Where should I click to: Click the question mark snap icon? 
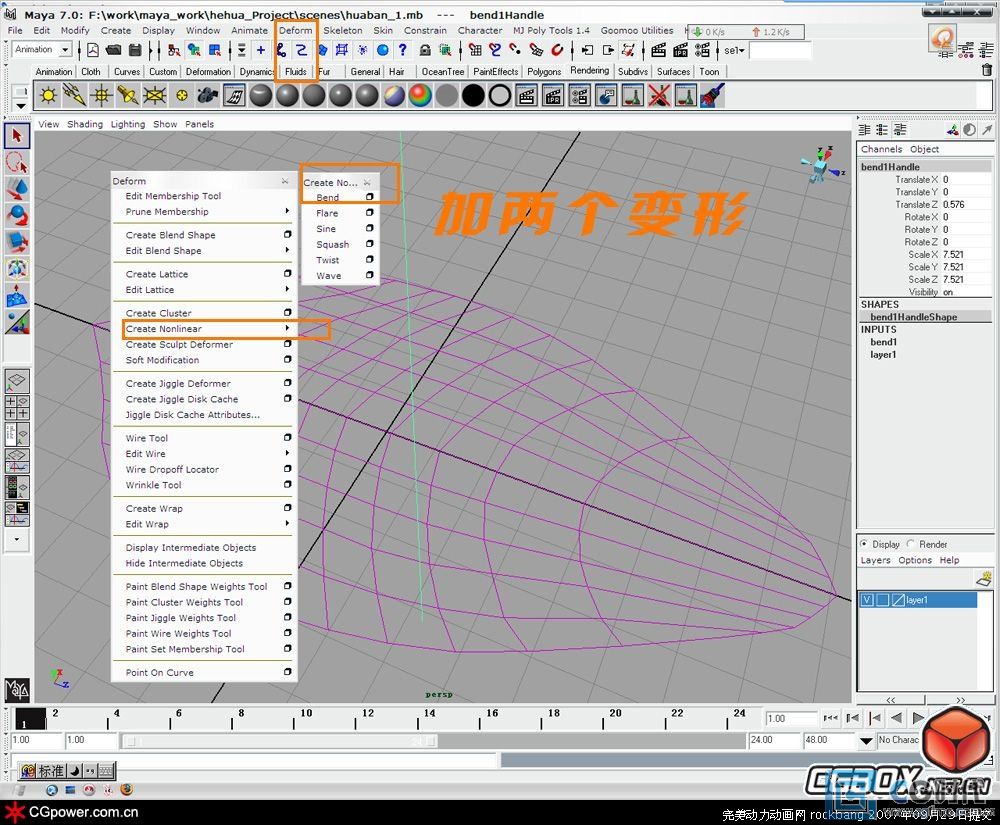click(402, 50)
